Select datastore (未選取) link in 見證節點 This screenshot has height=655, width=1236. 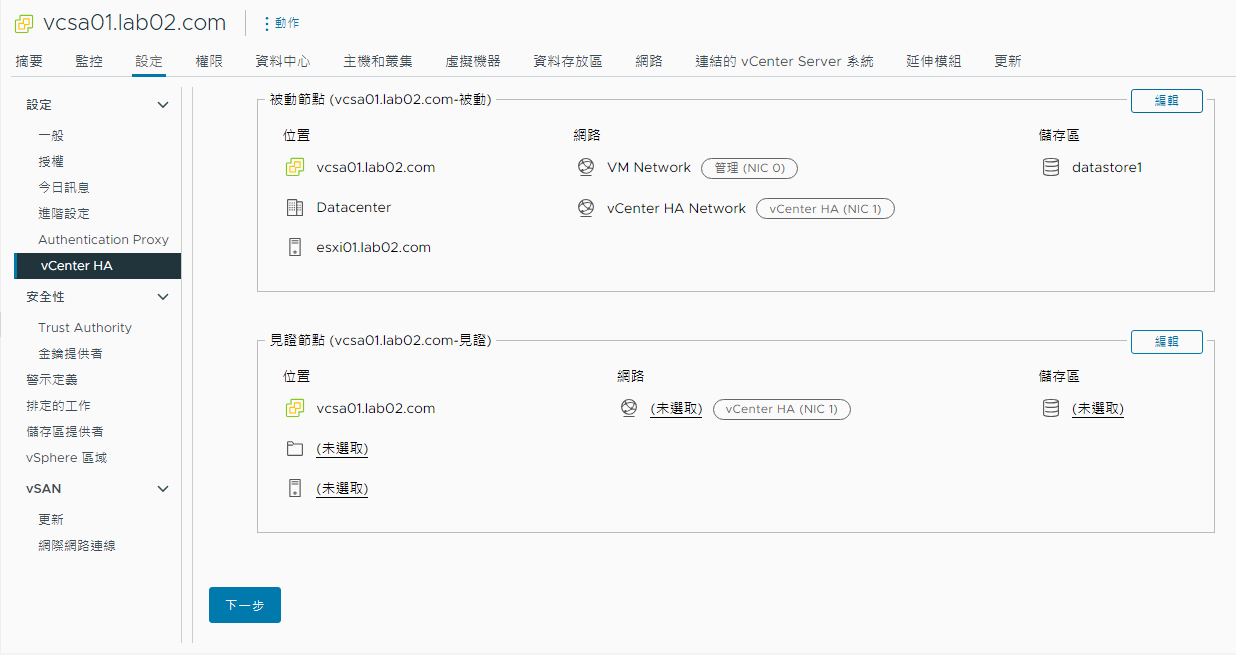tap(1098, 409)
